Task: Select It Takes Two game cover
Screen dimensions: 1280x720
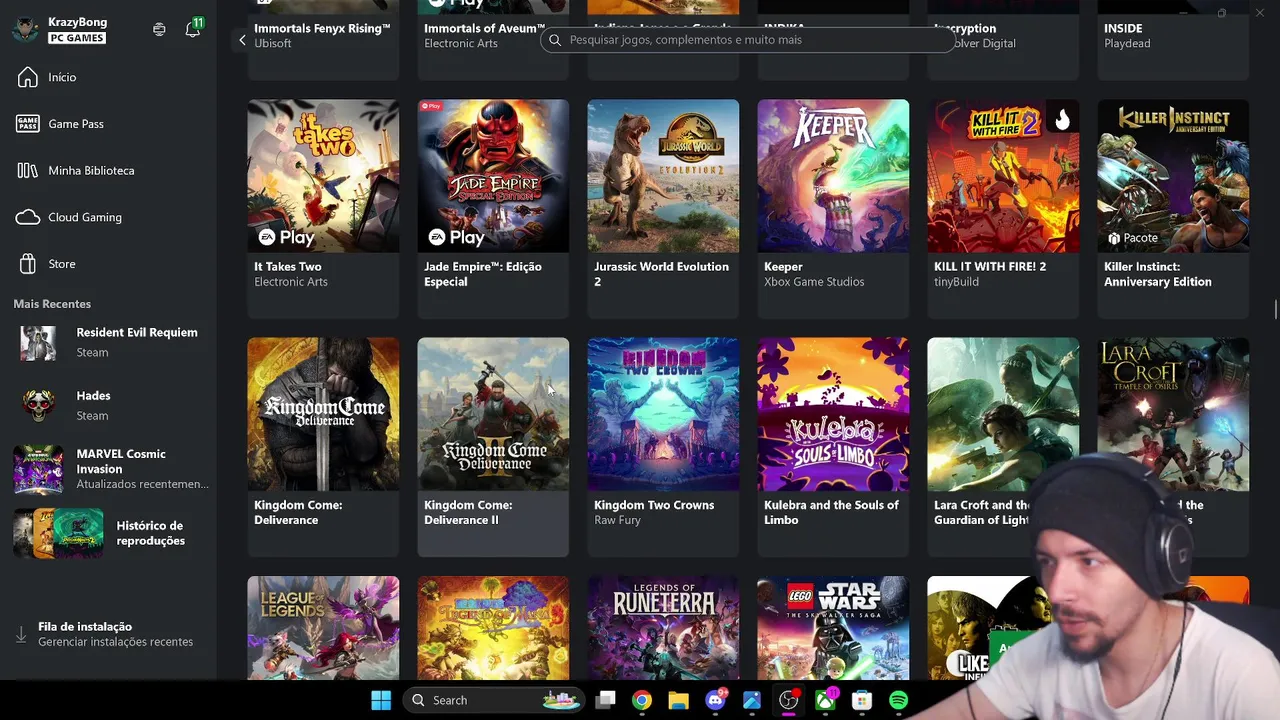Action: [x=323, y=176]
